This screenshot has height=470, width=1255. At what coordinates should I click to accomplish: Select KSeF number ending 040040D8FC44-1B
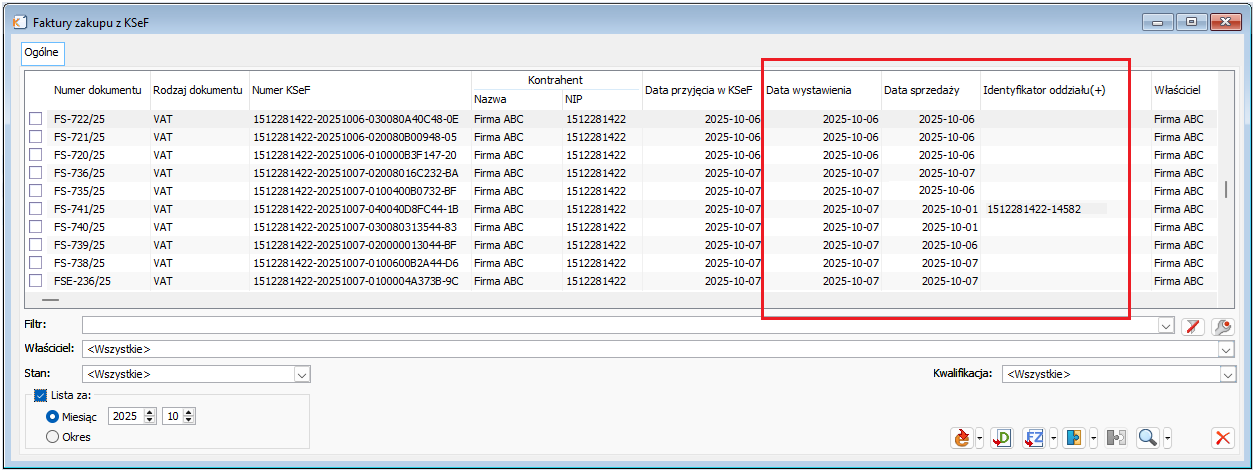(355, 209)
